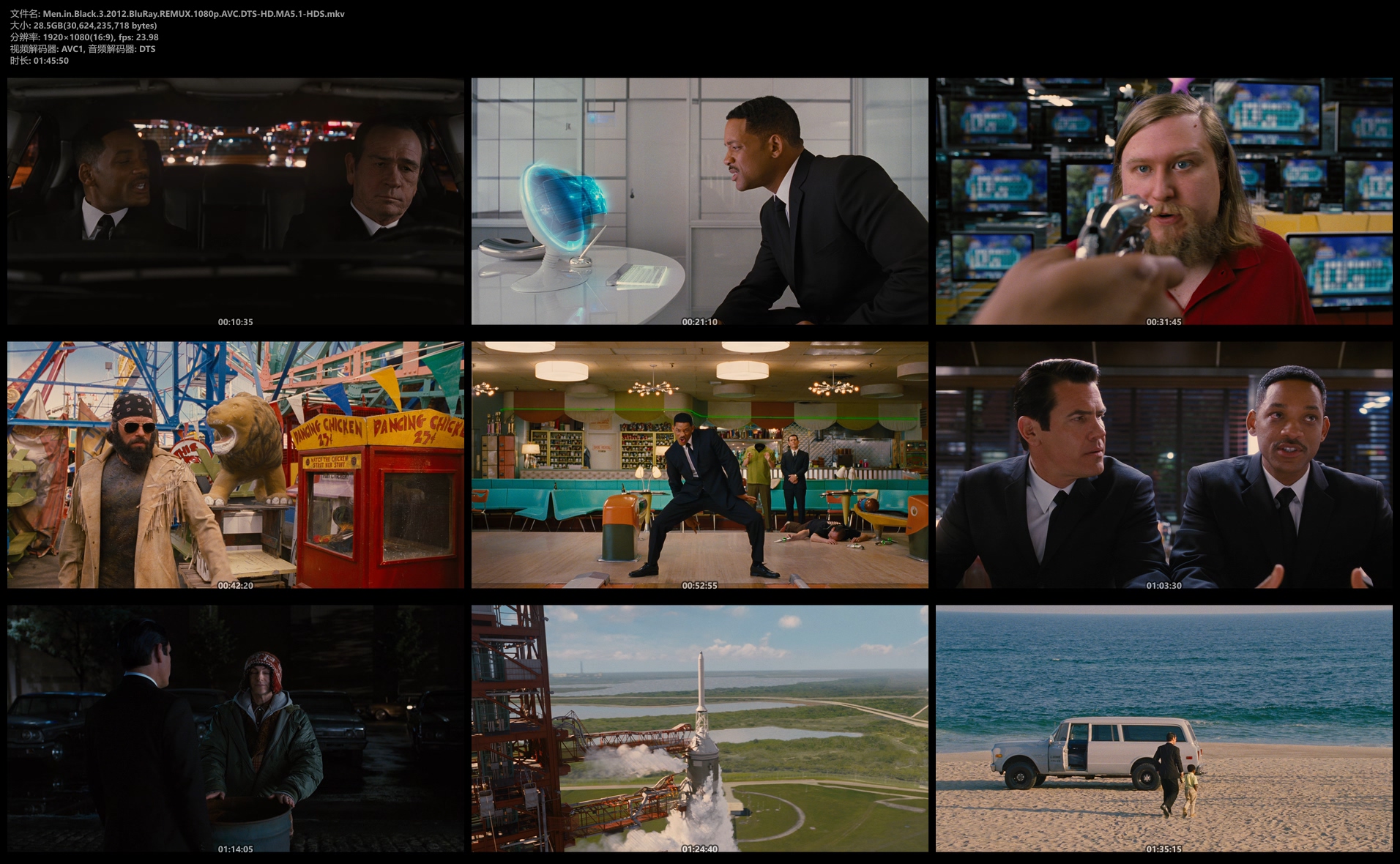The height and width of the screenshot is (864, 1400).
Task: Click the 01:14:05 timestamp label
Action: [236, 849]
